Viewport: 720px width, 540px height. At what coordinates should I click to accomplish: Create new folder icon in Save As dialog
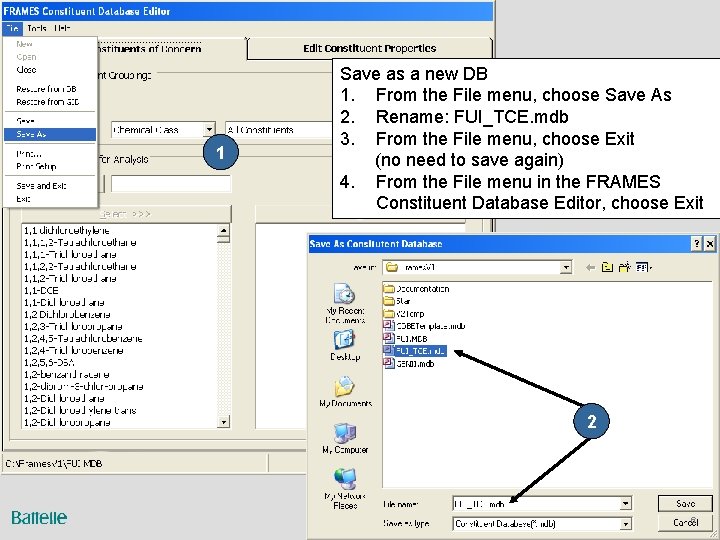624,267
